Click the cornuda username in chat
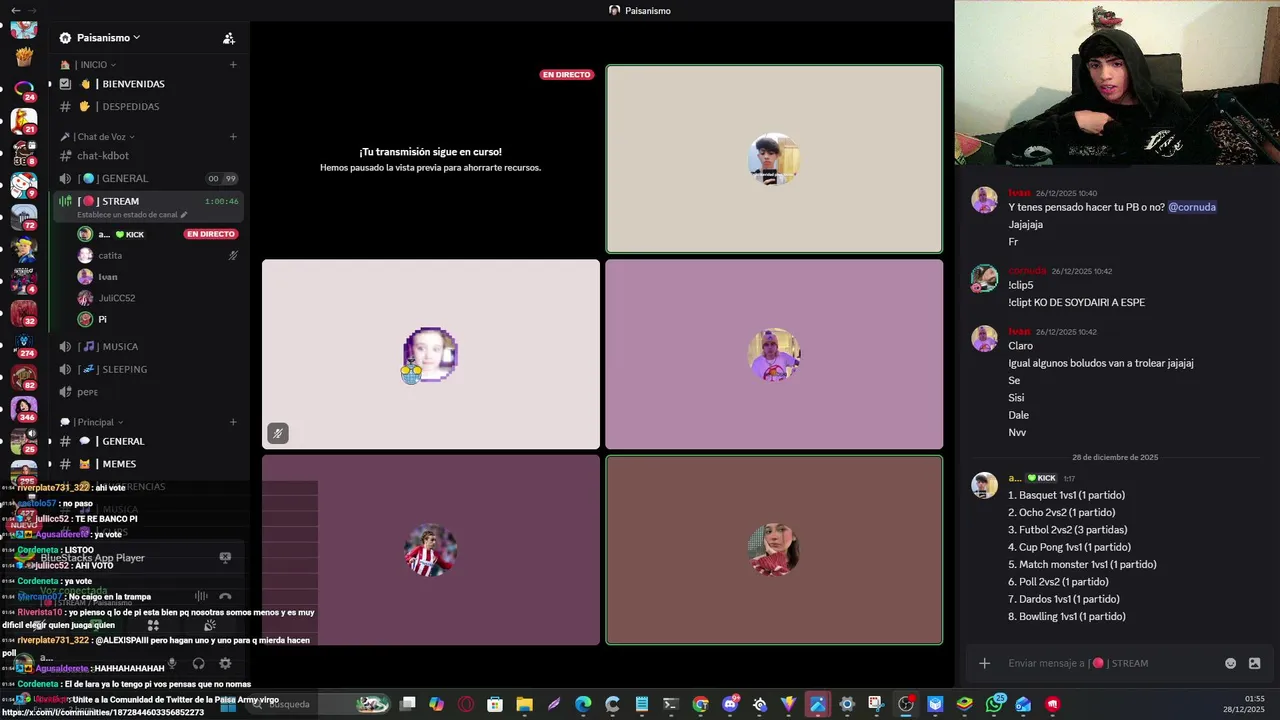This screenshot has width=1280, height=720. pos(1027,271)
